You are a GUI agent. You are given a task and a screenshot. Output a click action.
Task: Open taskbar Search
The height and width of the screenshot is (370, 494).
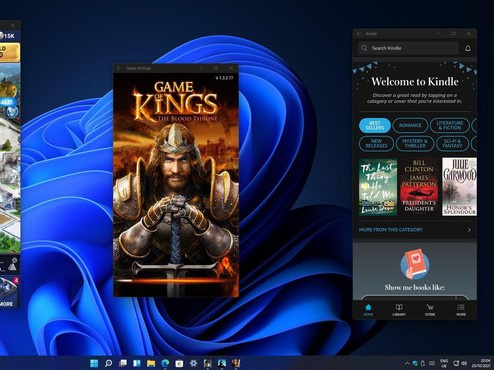[x=109, y=363]
